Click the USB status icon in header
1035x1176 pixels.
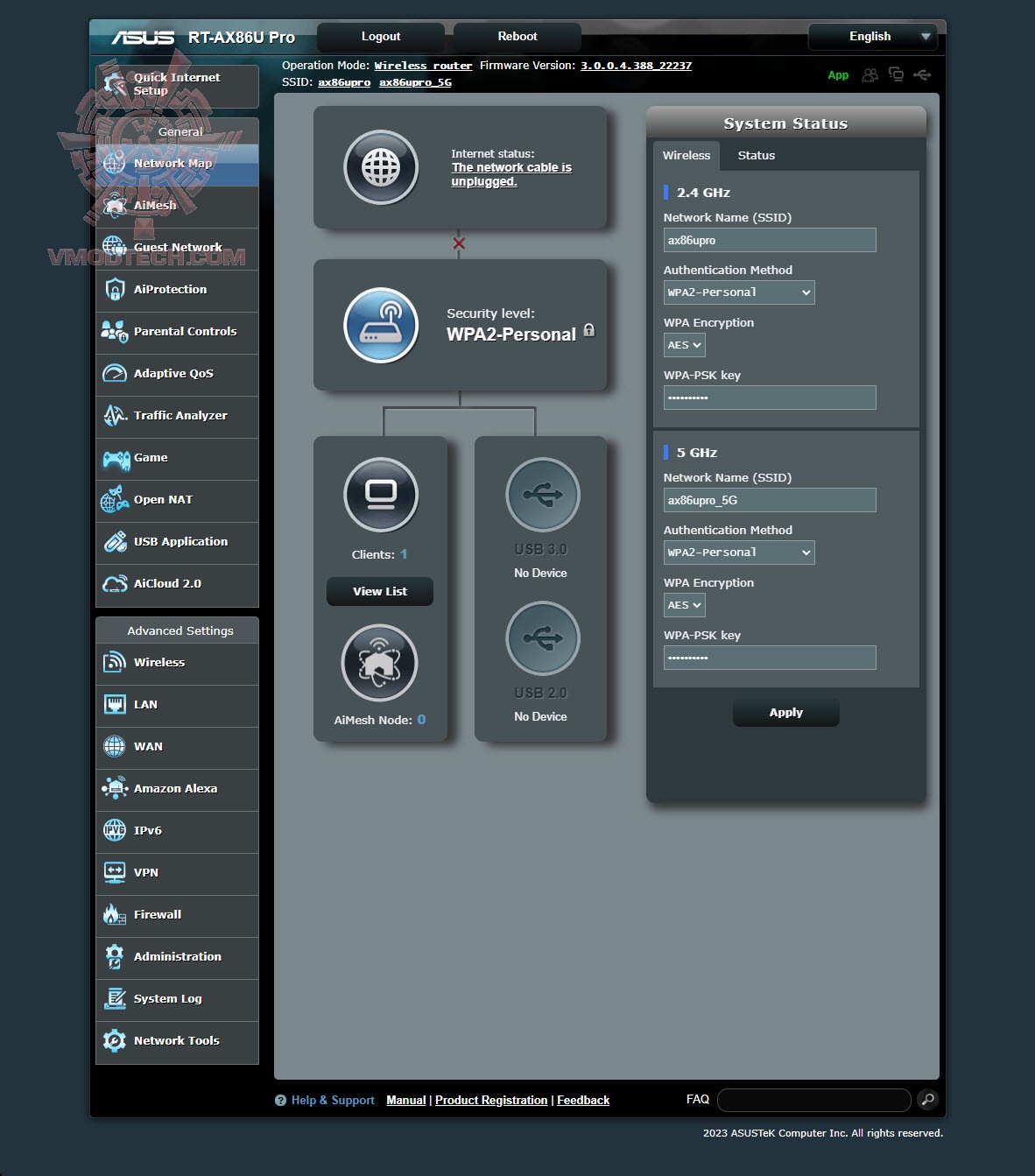tap(922, 75)
